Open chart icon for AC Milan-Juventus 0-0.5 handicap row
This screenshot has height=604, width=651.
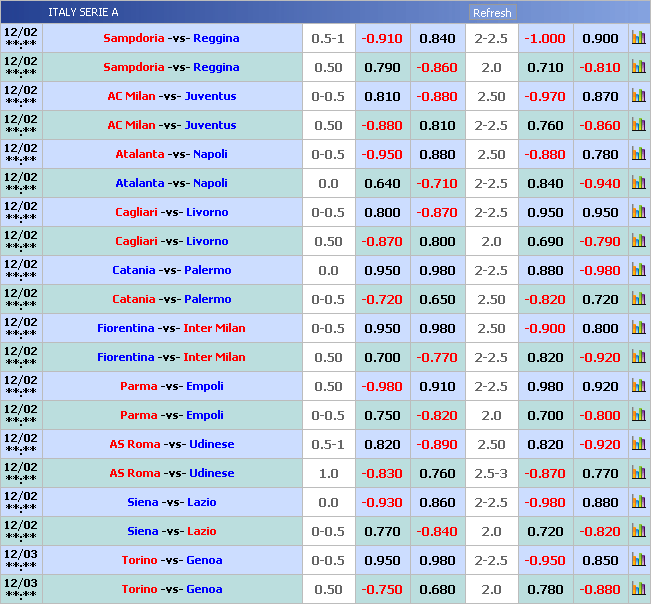click(x=638, y=96)
